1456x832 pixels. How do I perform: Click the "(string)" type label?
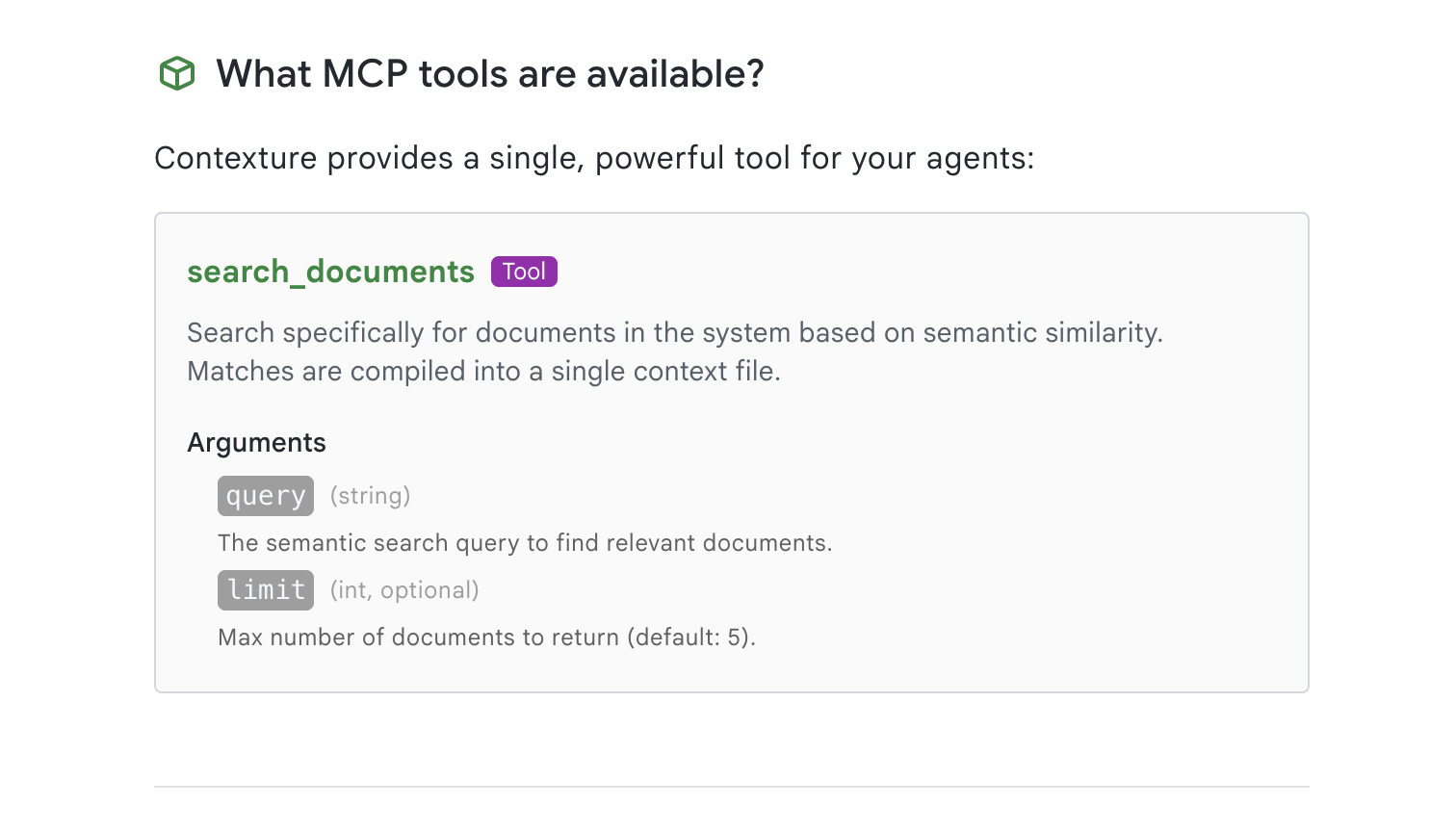click(370, 496)
